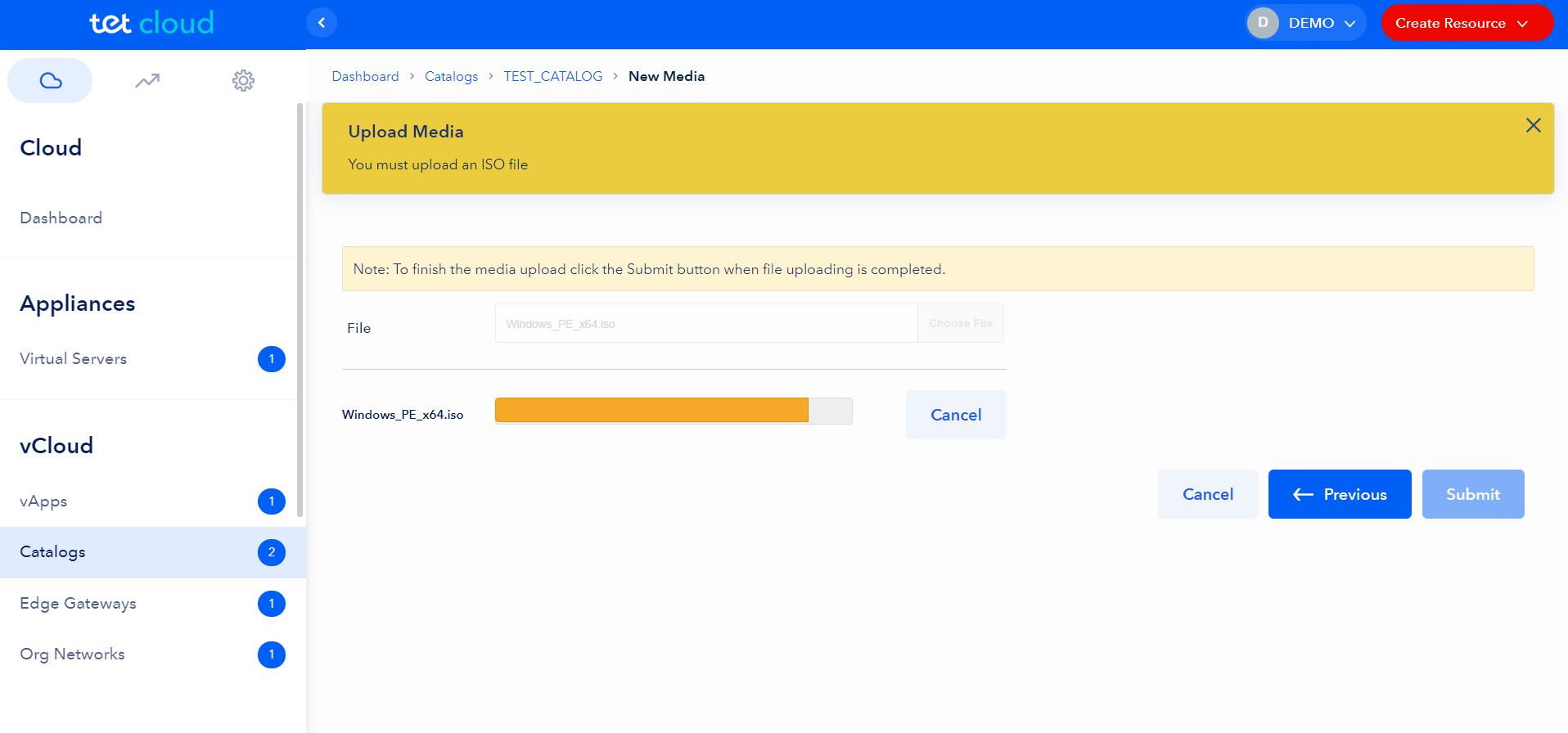Click the Submit button
The height and width of the screenshot is (733, 1568).
coord(1473,494)
